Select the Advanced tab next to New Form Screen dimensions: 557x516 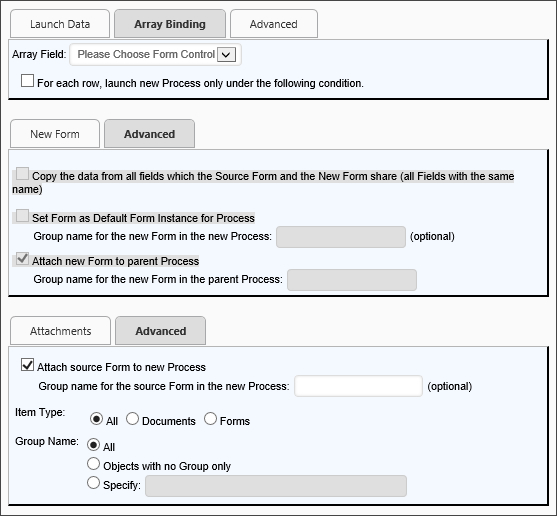(x=149, y=134)
